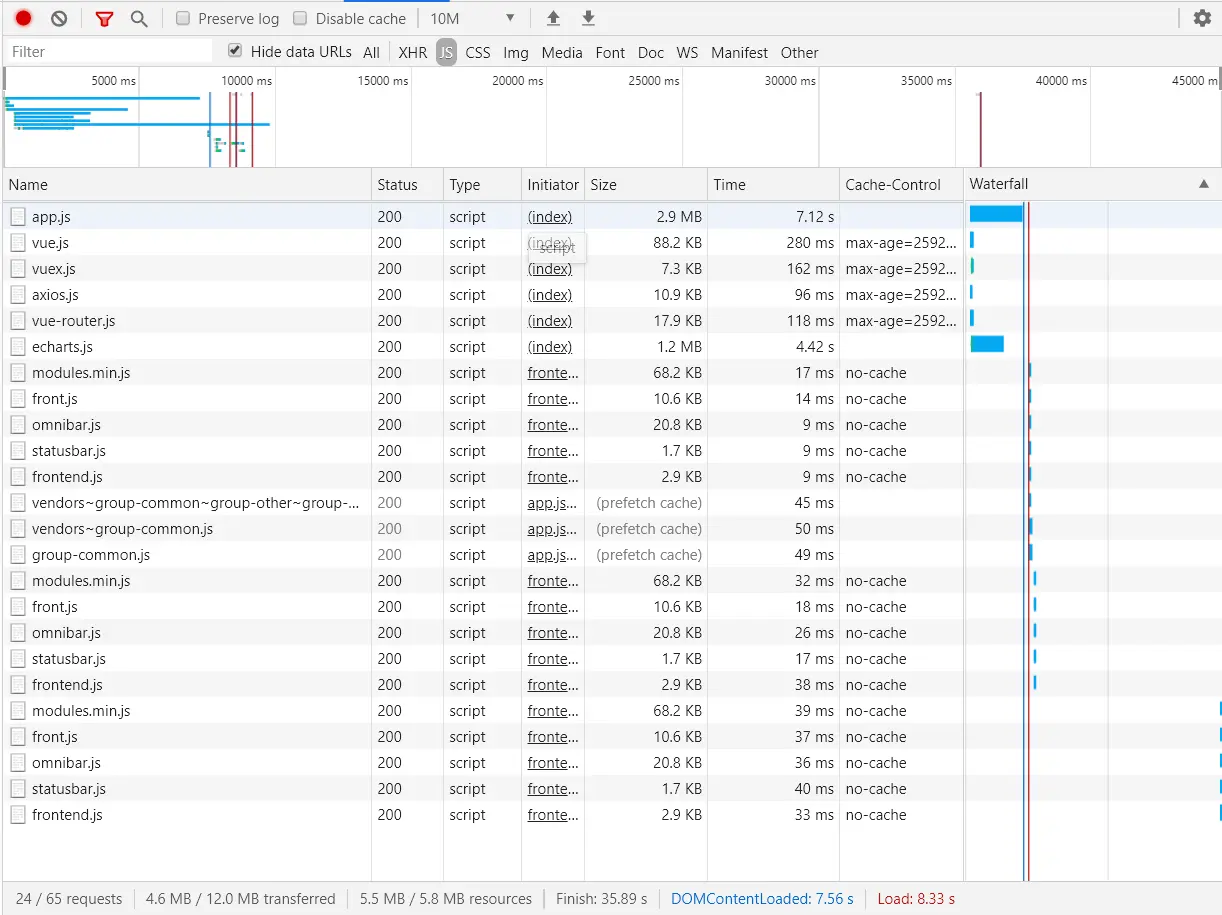Viewport: 1222px width, 915px height.
Task: Switch to the XHR filter tab
Action: (412, 52)
